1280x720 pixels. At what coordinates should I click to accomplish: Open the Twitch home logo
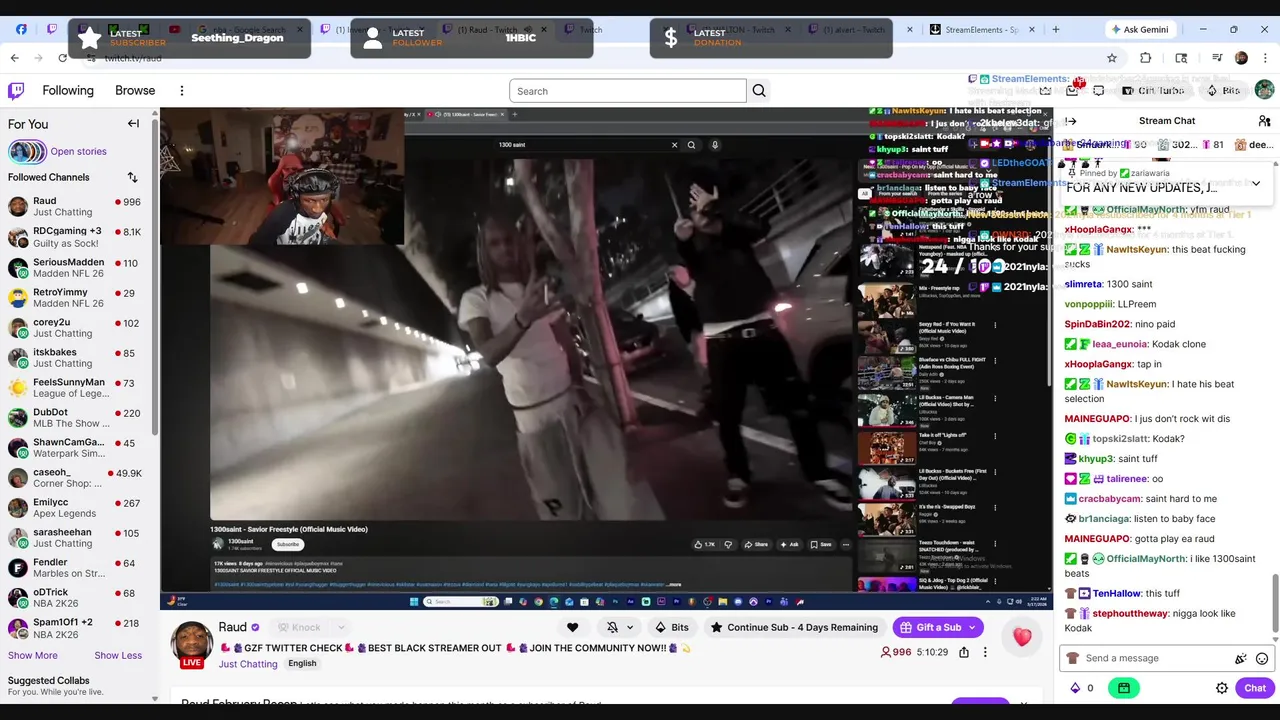(x=16, y=91)
